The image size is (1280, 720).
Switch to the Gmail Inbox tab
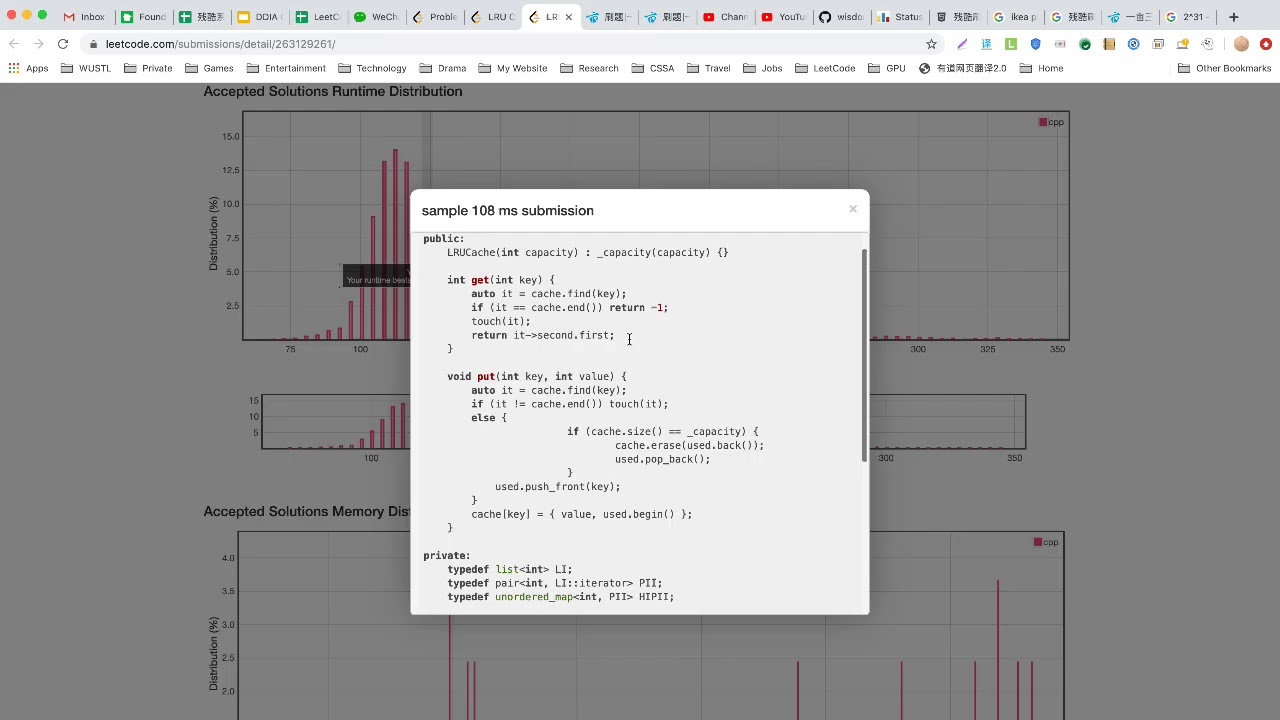(x=85, y=17)
